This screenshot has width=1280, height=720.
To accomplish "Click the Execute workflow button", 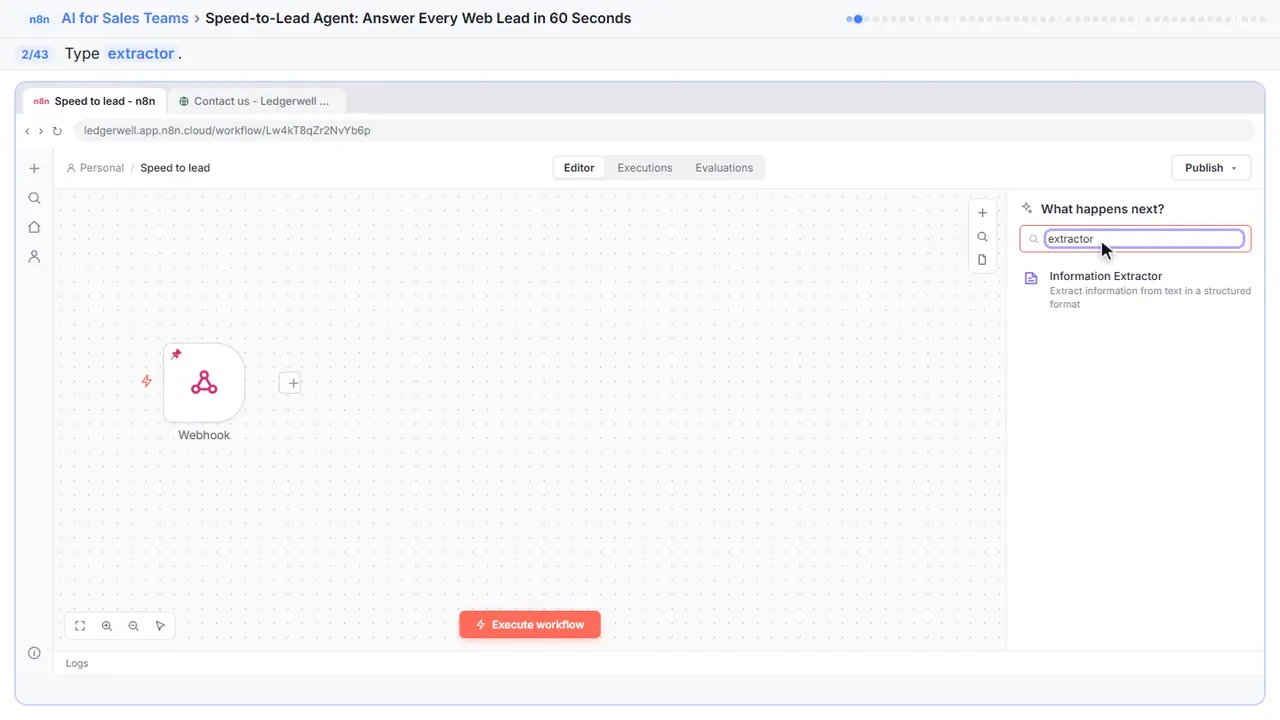I will (530, 625).
